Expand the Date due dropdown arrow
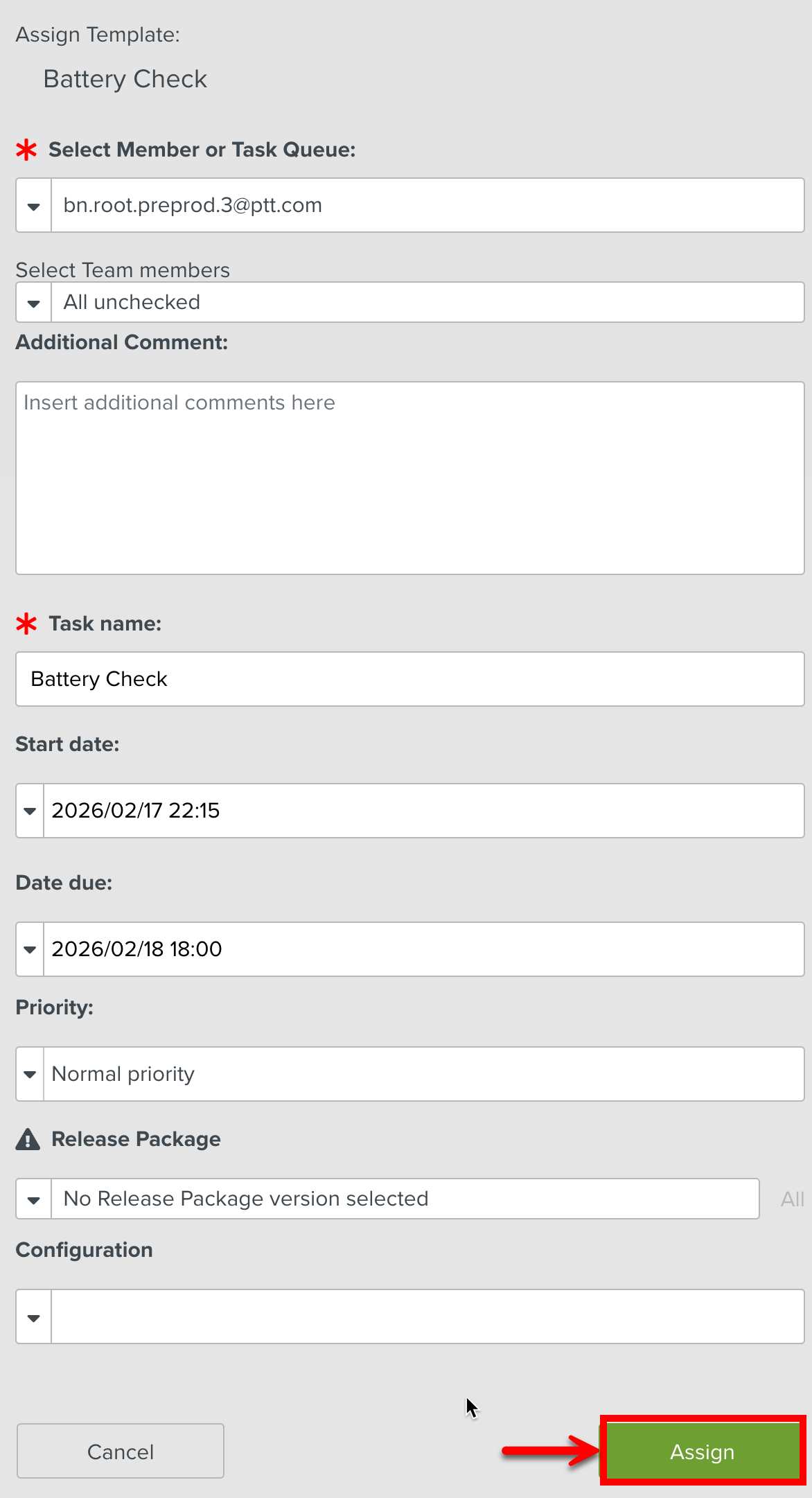The height and width of the screenshot is (1498, 812). click(28, 949)
